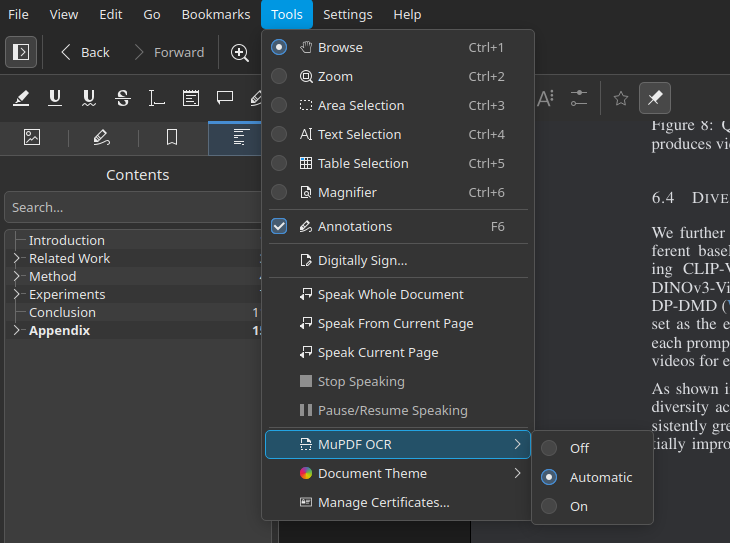Go Forward in document history
Image resolution: width=730 pixels, height=543 pixels.
169,52
